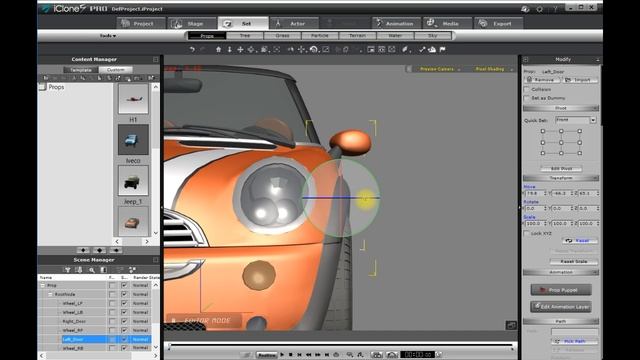
Task: Click the full screen icon at viewport corner
Action: coord(511,325)
